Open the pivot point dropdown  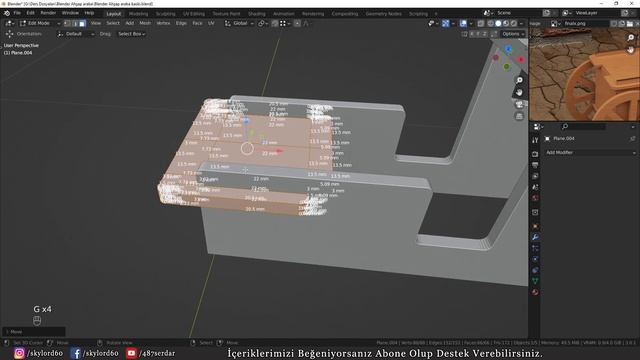[x=263, y=23]
